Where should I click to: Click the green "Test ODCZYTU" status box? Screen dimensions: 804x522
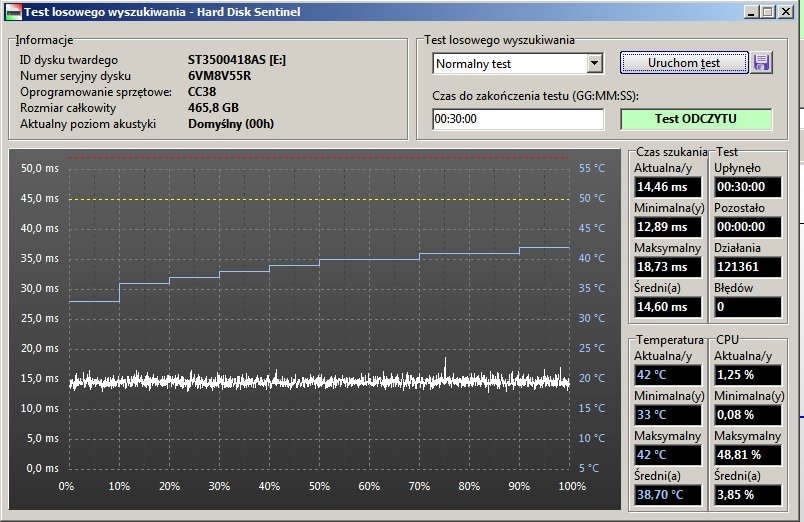click(695, 119)
